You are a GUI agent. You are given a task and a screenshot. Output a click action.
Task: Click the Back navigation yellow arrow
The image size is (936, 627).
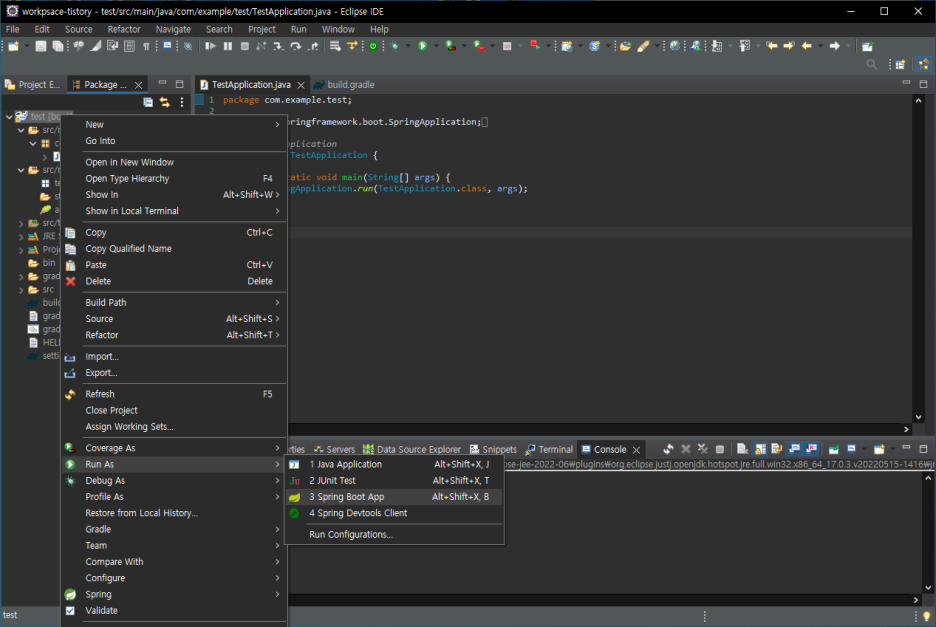[806, 46]
